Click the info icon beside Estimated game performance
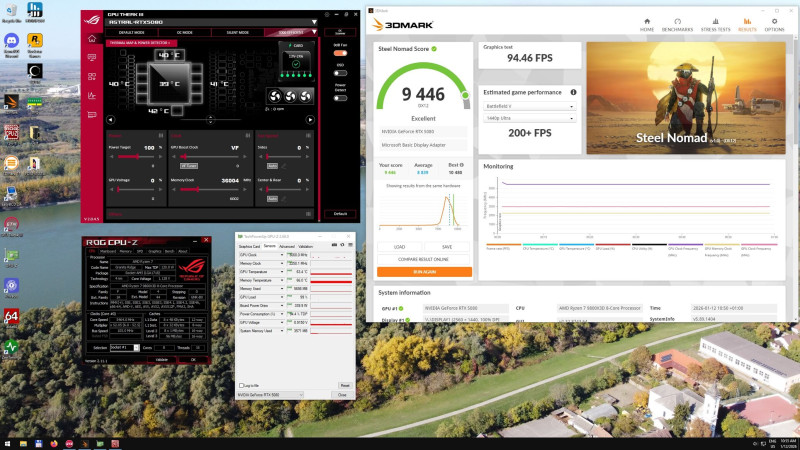The image size is (800, 450). coord(573,92)
